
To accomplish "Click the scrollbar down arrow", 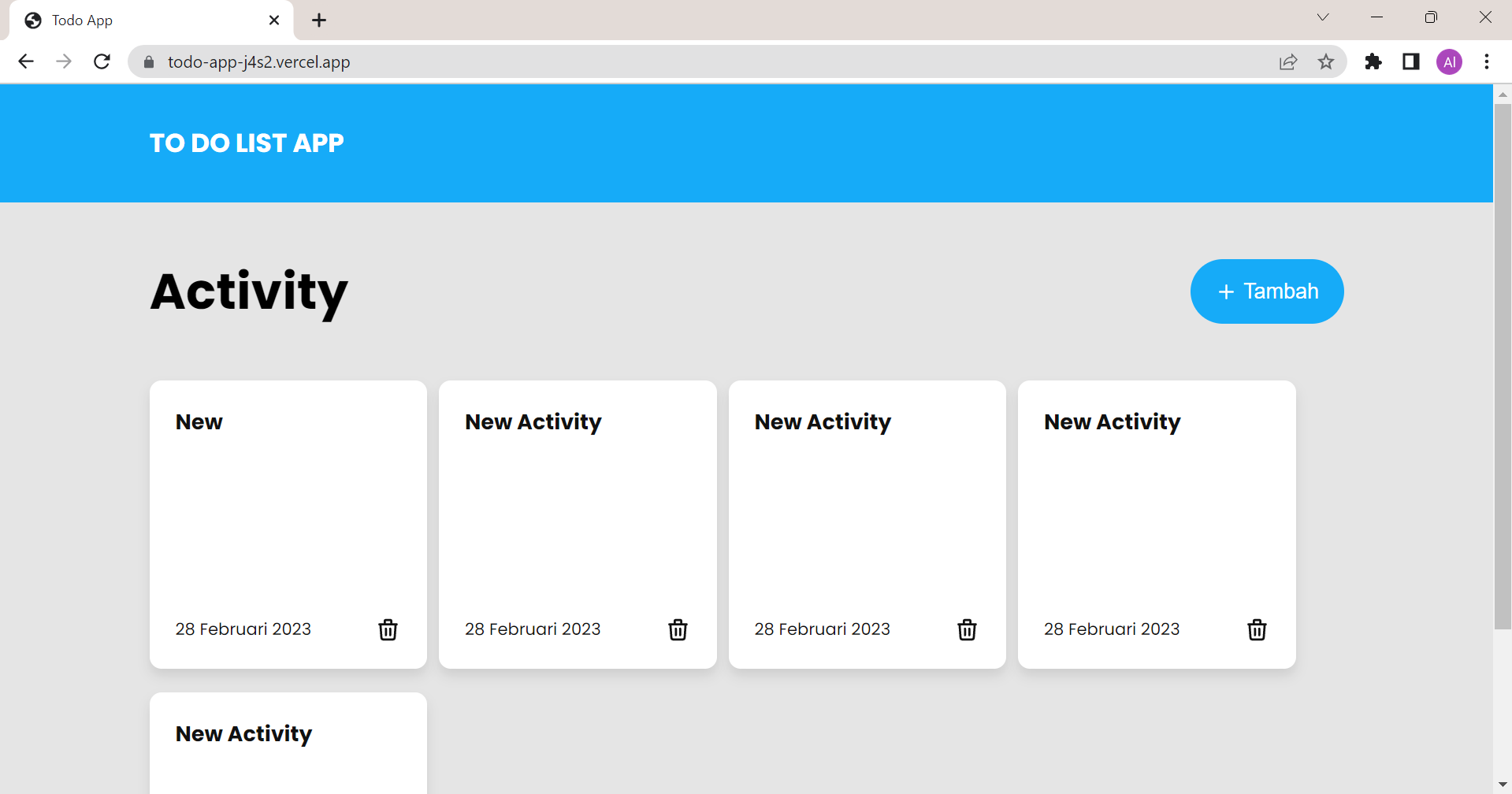I will pyautogui.click(x=1503, y=785).
